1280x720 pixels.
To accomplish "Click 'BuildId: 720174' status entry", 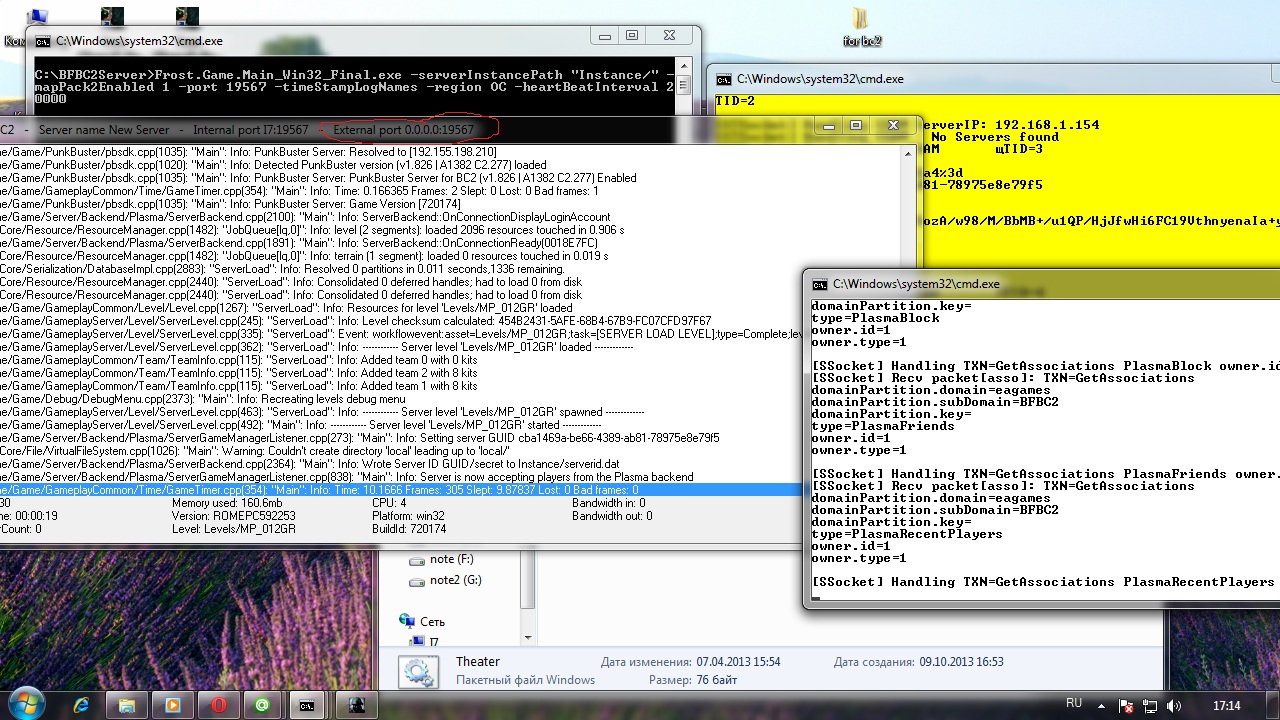I will [x=408, y=528].
